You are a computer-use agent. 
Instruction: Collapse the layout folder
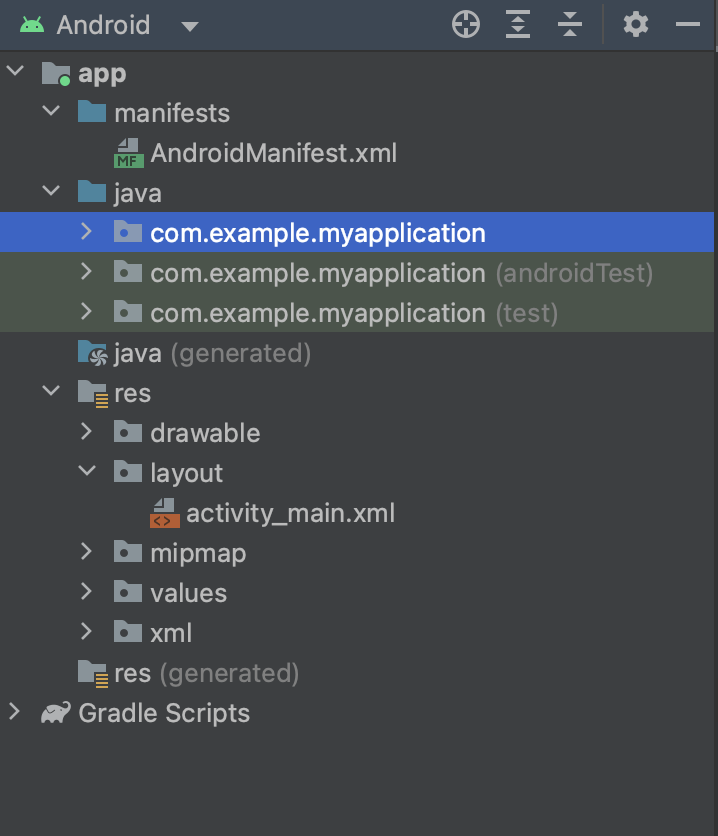87,472
